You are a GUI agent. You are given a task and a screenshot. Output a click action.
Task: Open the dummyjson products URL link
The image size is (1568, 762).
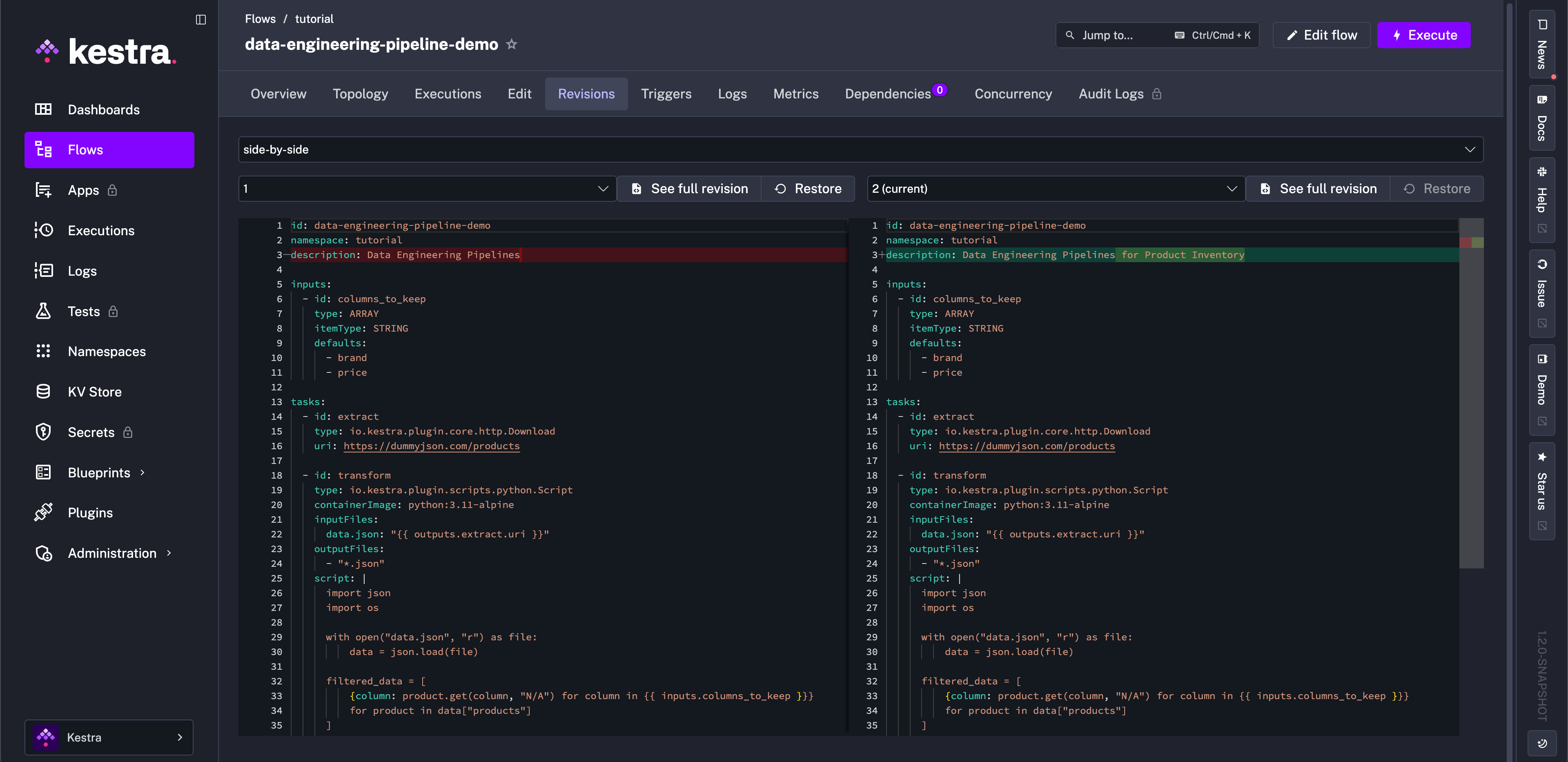[432, 446]
